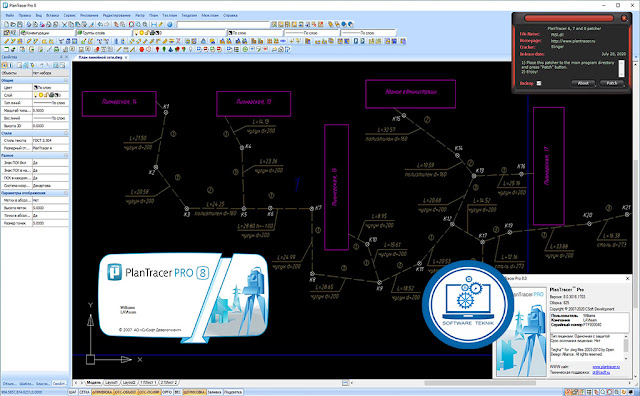Click the first red icon in status bar tray

[x=568, y=392]
